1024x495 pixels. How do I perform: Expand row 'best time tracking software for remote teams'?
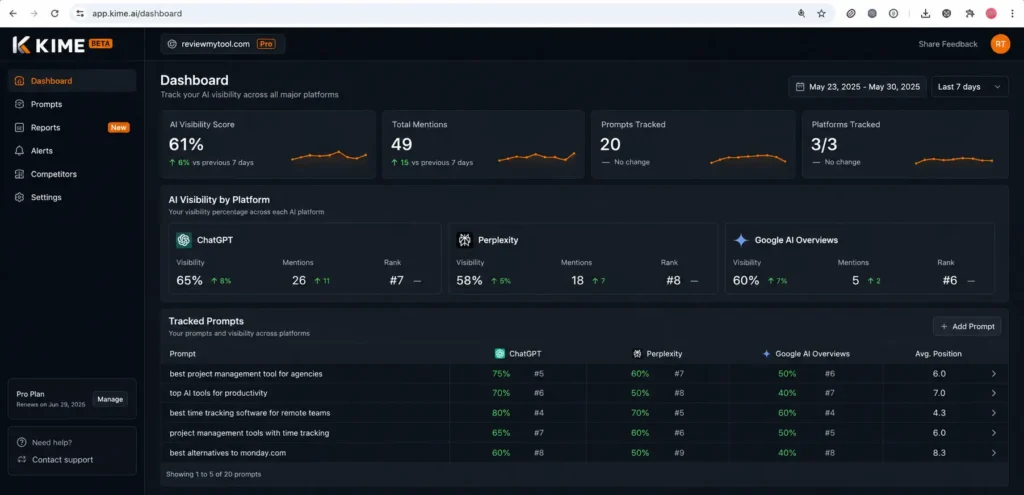[x=993, y=413]
